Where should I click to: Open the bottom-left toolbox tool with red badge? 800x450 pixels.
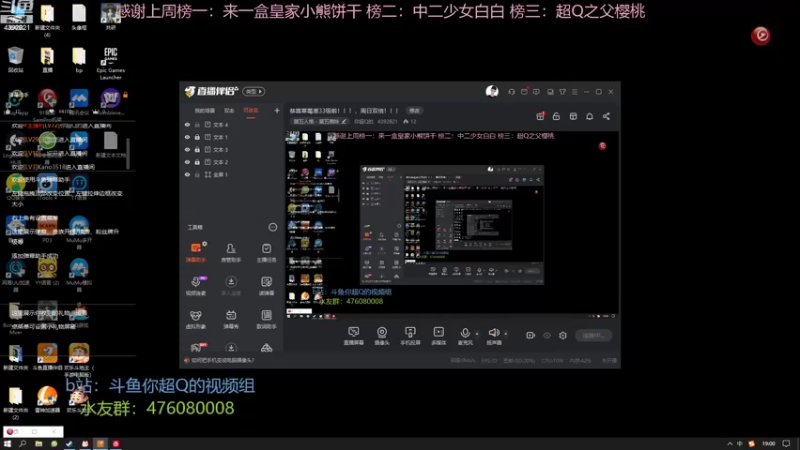point(196,348)
